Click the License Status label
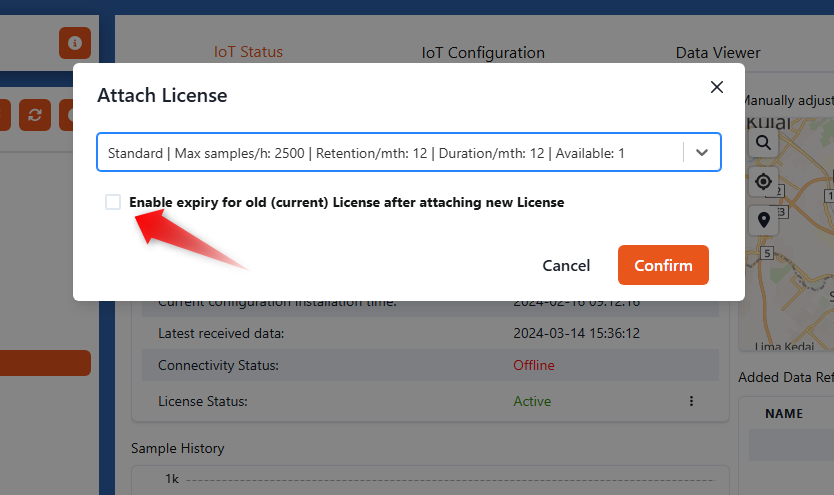Screen dimensions: 834x495 point(203,401)
